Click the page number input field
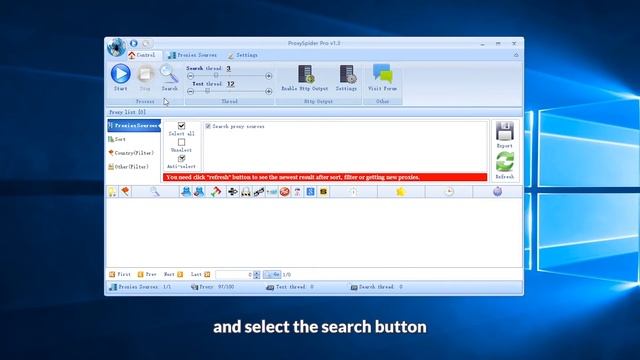This screenshot has height=360, width=640. (x=234, y=275)
